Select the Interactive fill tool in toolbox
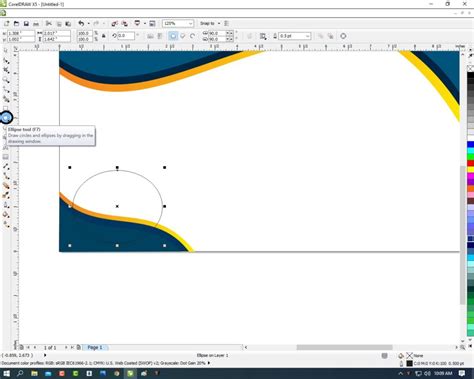Image resolution: width=474 pixels, height=379 pixels. [x=6, y=224]
